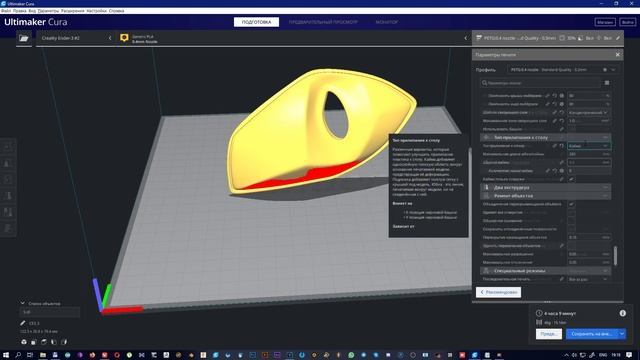The image size is (640, 360).
Task: Click the Move tool in left toolbar
Action: click(8, 146)
